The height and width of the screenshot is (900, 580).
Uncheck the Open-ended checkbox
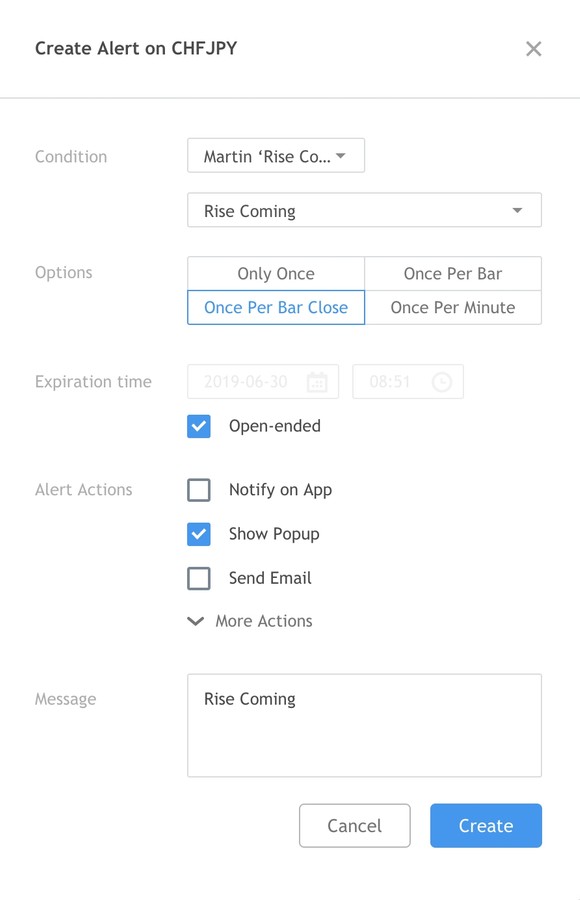(x=199, y=426)
